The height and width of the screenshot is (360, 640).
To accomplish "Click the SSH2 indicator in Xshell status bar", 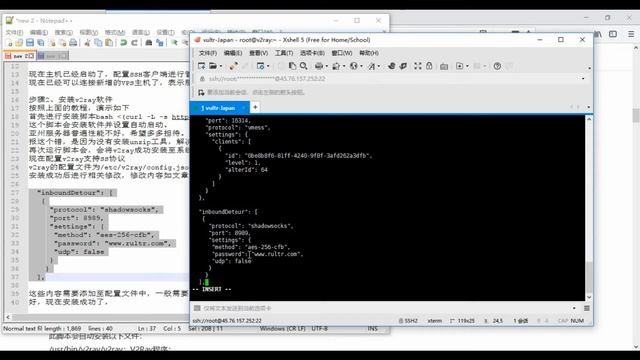I will coord(408,321).
